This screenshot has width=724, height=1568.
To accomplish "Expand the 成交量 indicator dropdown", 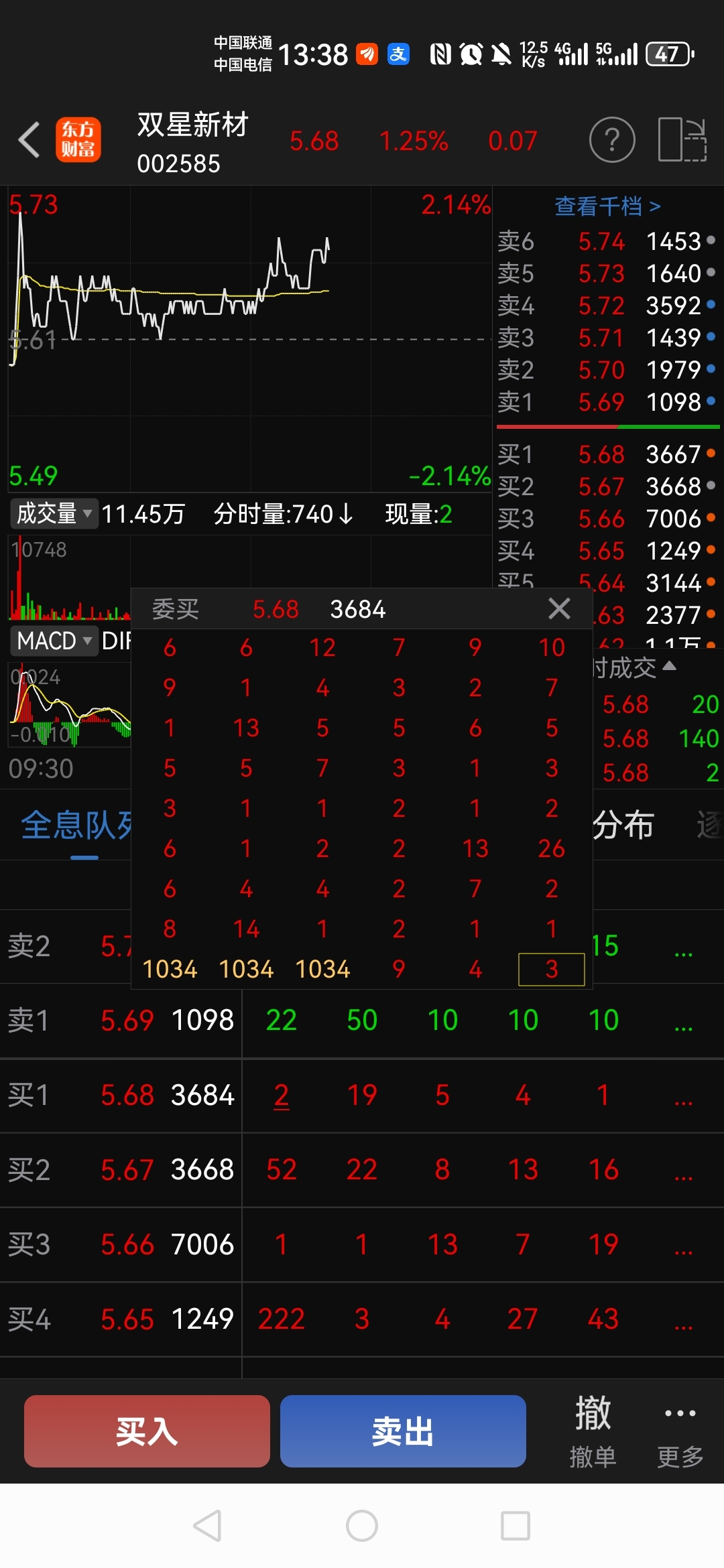I will [54, 514].
